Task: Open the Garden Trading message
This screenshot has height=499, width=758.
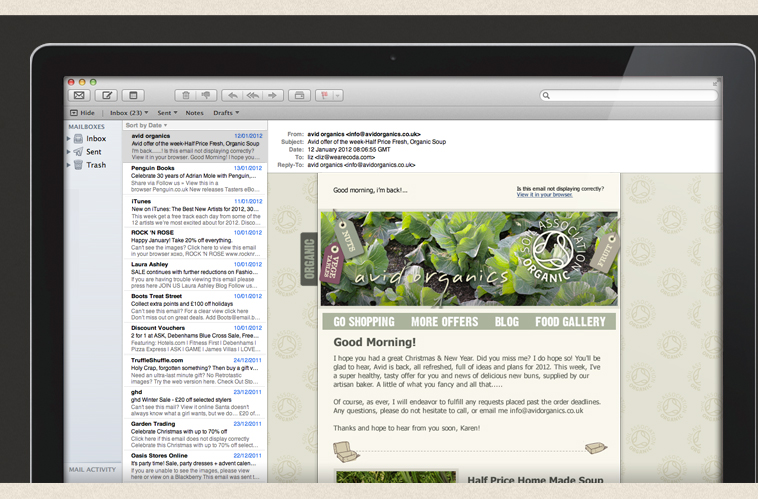Action: click(195, 435)
